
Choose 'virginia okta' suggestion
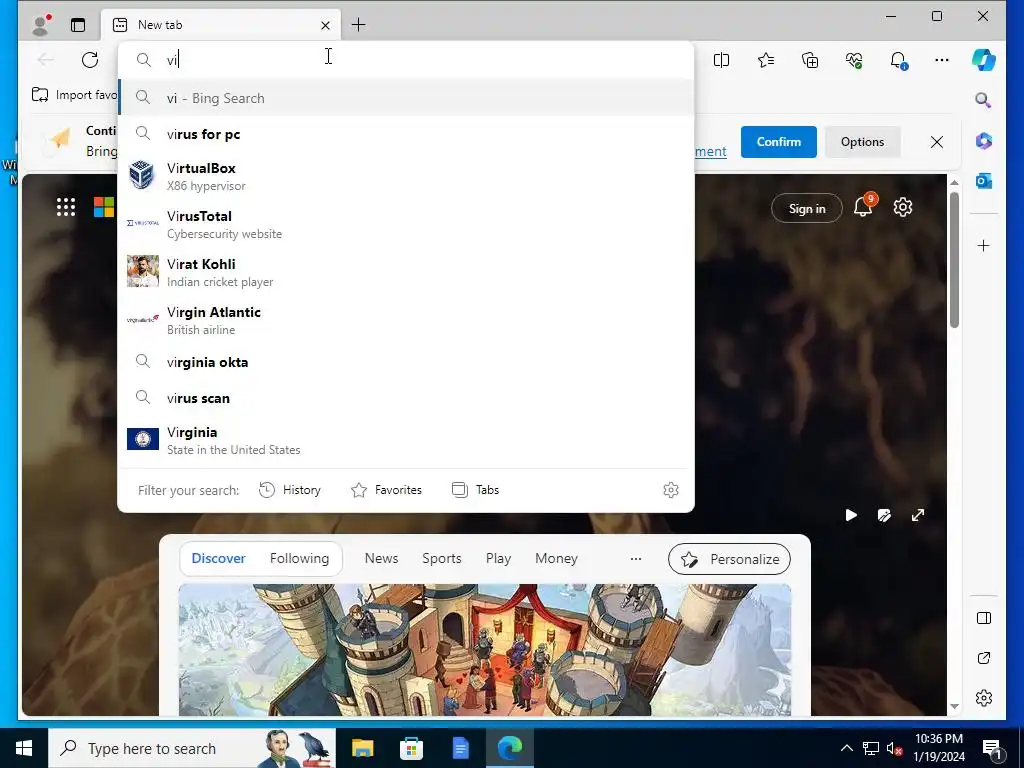click(x=406, y=362)
